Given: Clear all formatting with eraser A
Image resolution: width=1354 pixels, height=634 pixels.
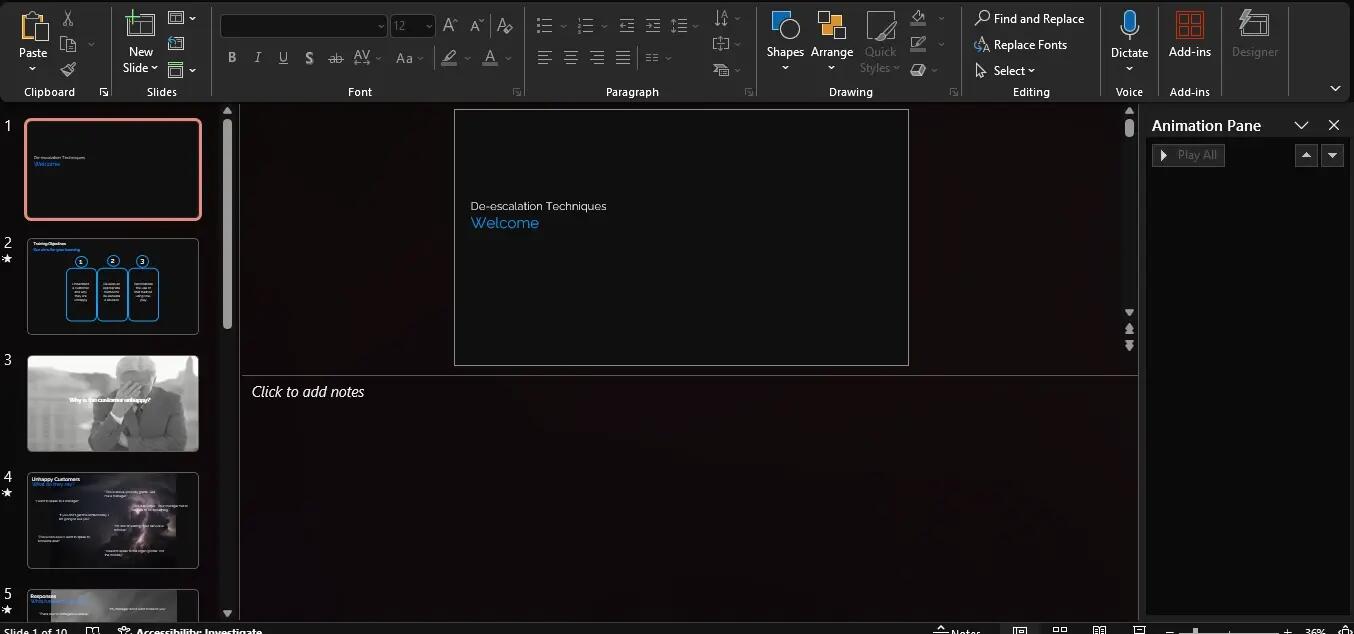Looking at the screenshot, I should coord(505,26).
